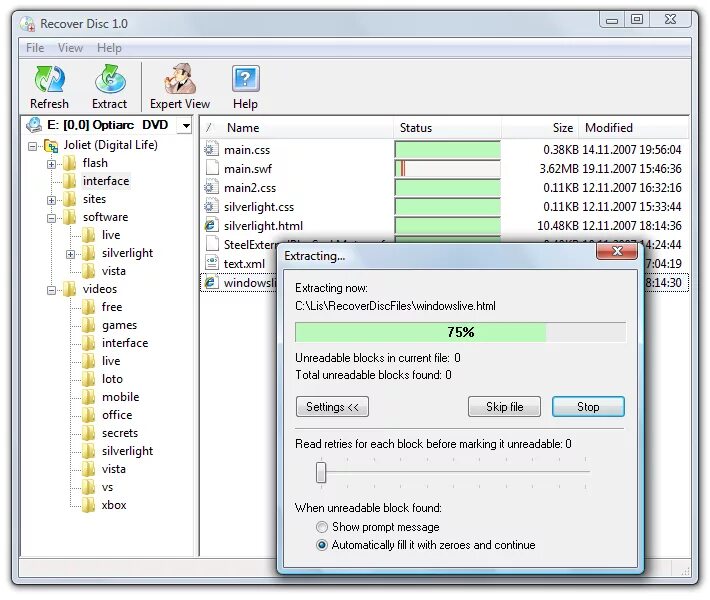
Task: Click the flash folder icon
Action: [x=70, y=163]
